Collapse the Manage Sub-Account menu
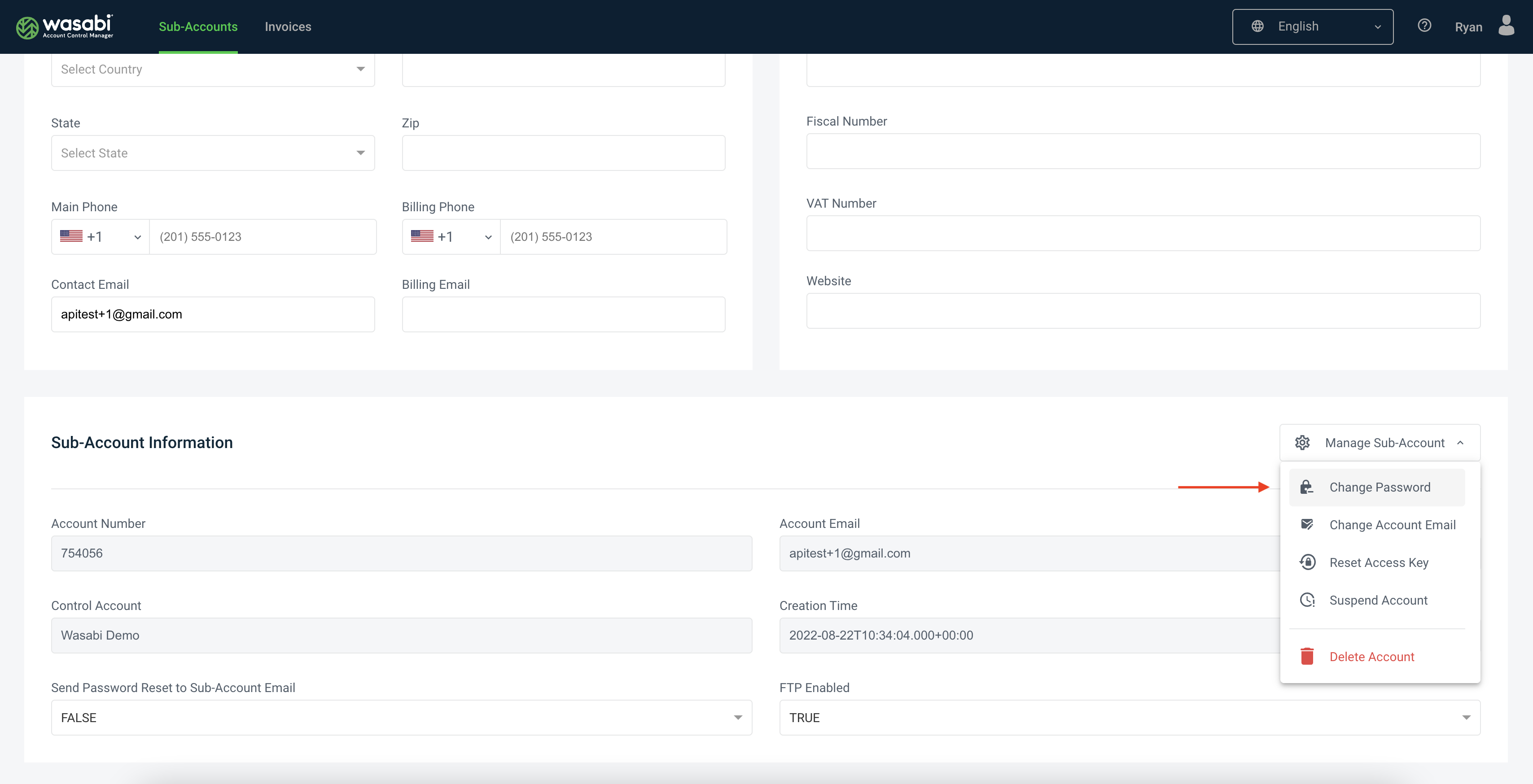 point(1380,443)
